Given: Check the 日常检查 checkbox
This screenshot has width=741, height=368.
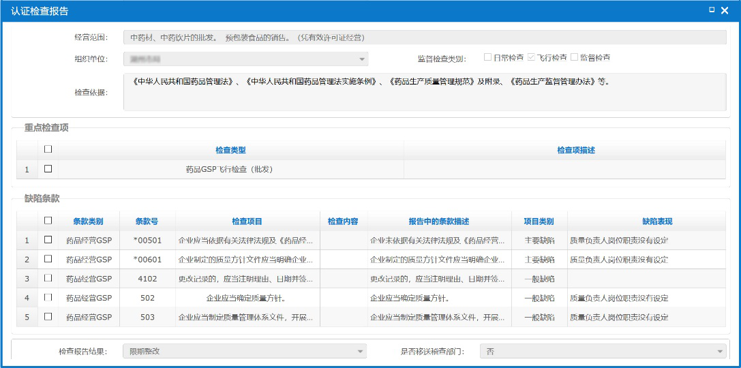Looking at the screenshot, I should tap(488, 57).
